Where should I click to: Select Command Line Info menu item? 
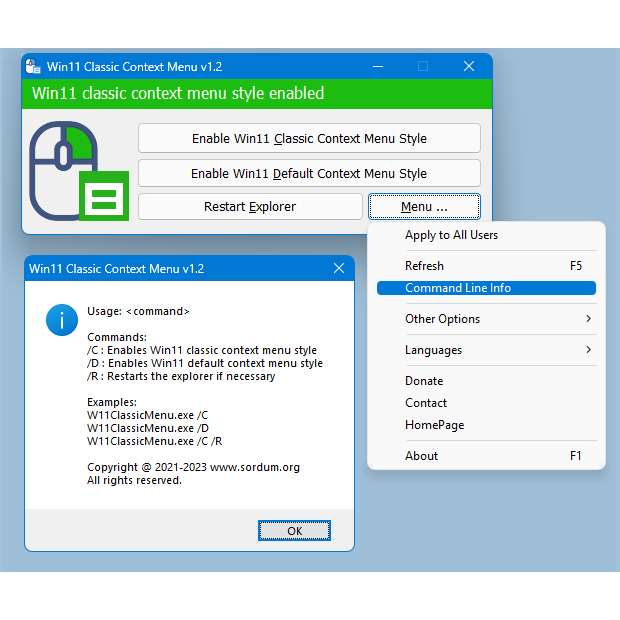tap(486, 288)
